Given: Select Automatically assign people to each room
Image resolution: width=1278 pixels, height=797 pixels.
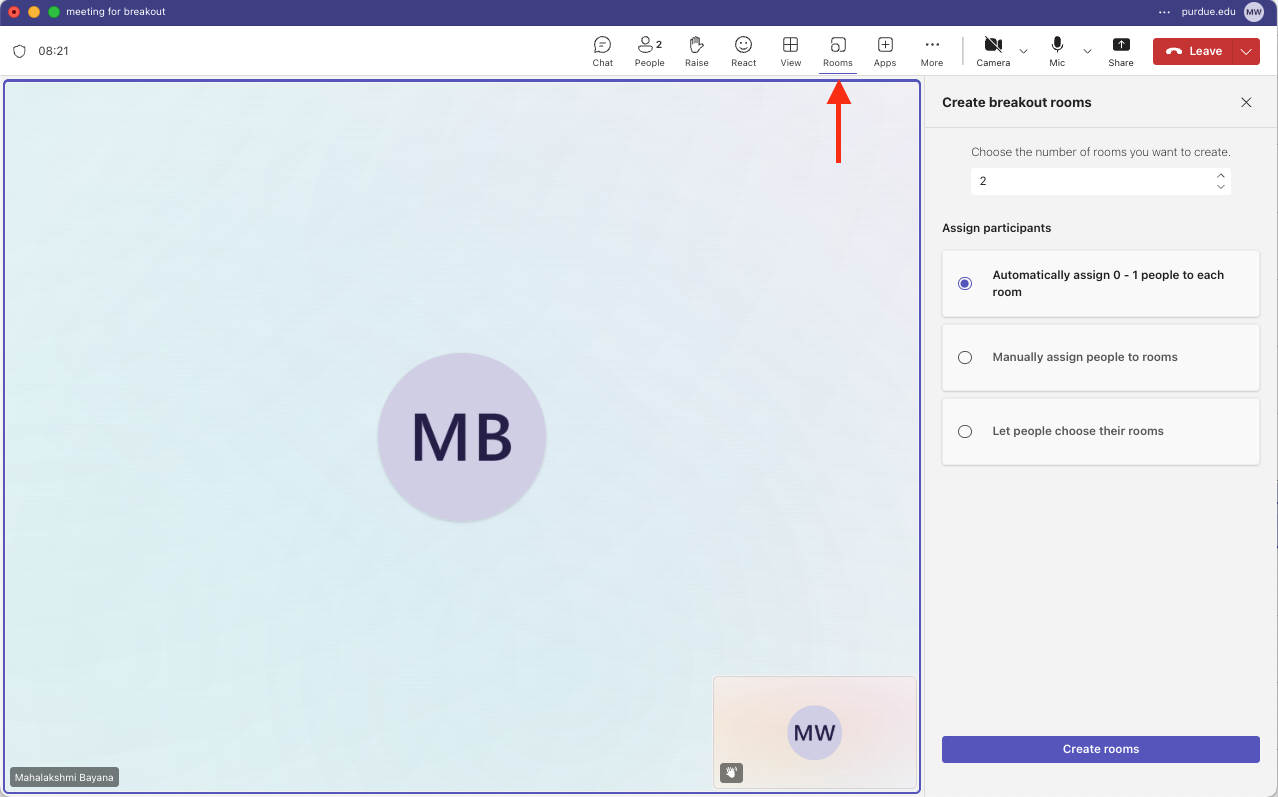Looking at the screenshot, I should coord(965,284).
